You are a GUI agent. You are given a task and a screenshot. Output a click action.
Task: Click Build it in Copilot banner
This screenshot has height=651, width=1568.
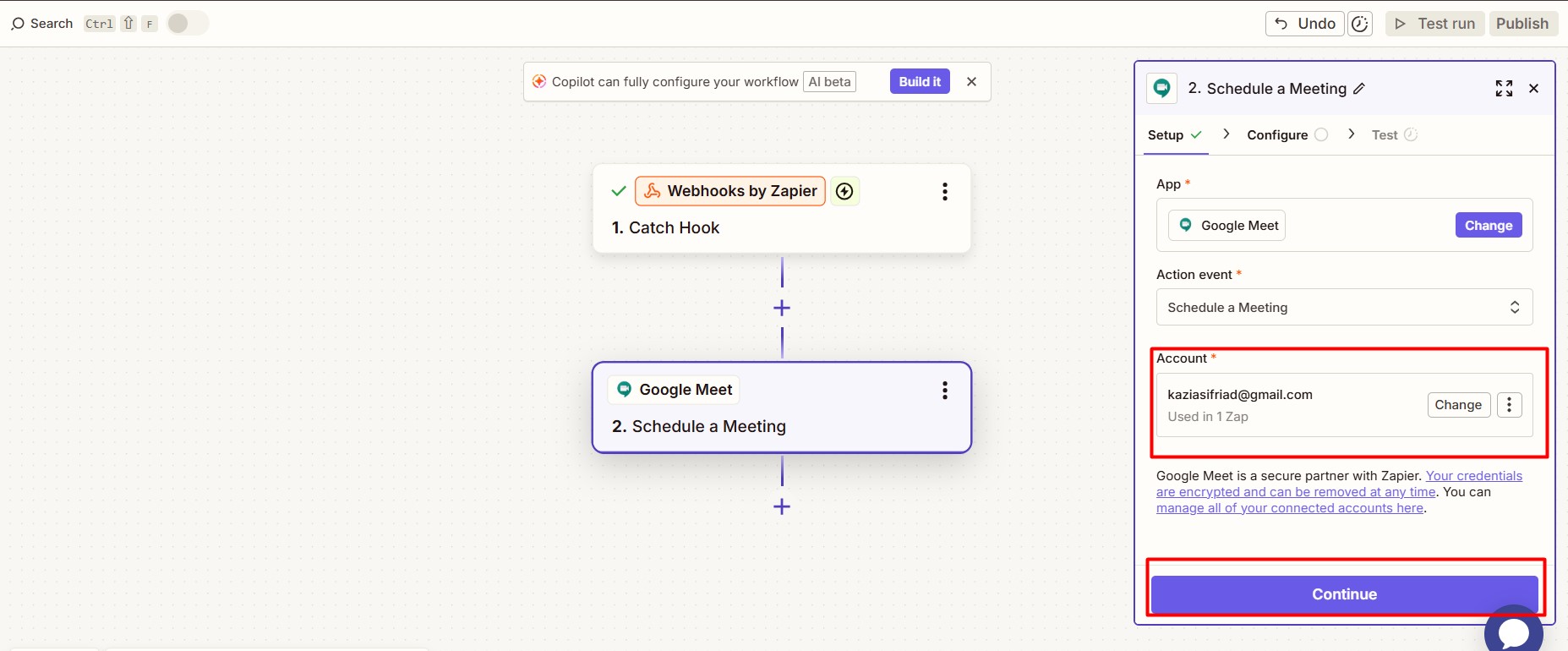pos(920,82)
